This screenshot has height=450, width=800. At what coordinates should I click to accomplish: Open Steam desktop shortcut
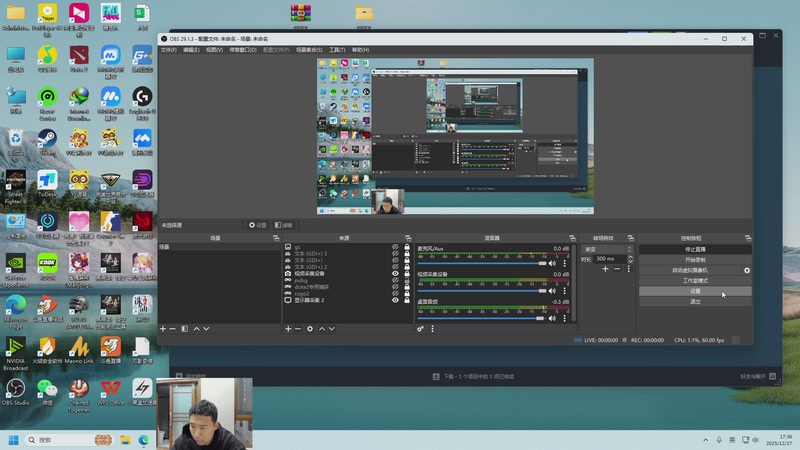click(47, 142)
